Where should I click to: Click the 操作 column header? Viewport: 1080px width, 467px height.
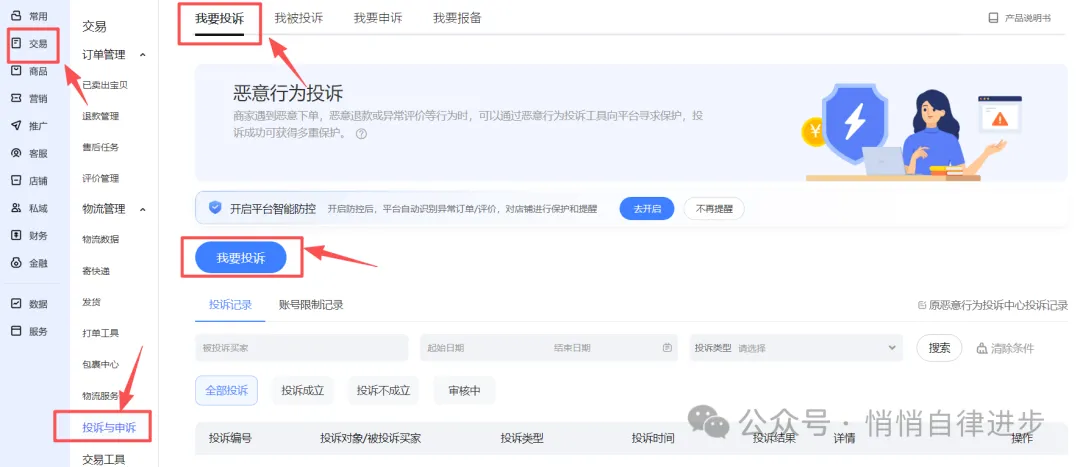point(1022,438)
